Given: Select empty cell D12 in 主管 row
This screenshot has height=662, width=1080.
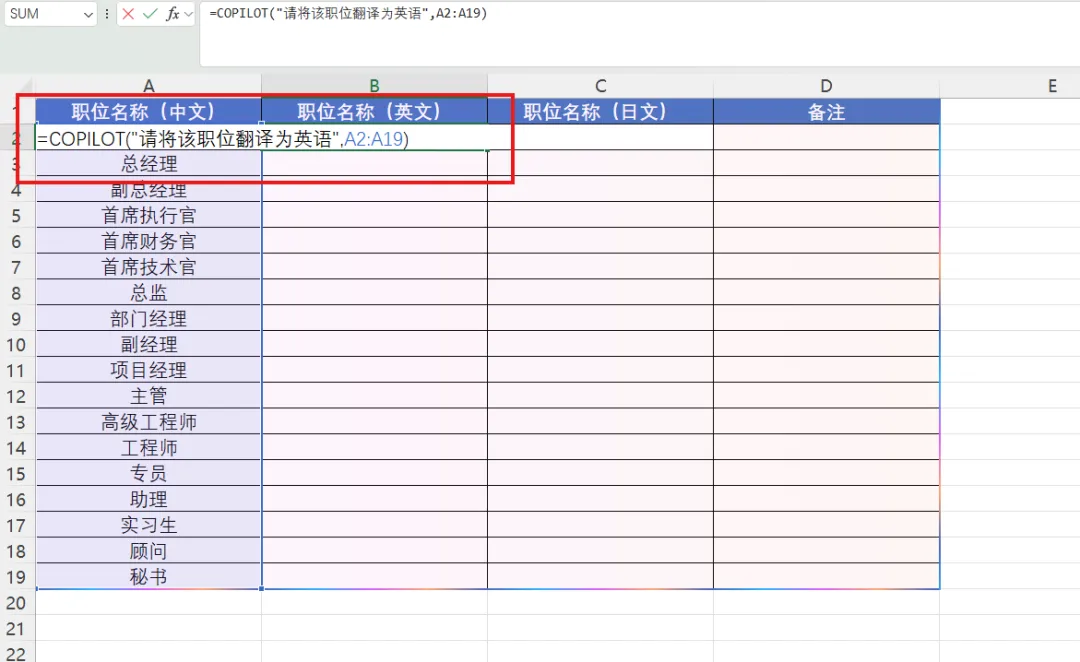Looking at the screenshot, I should (827, 396).
